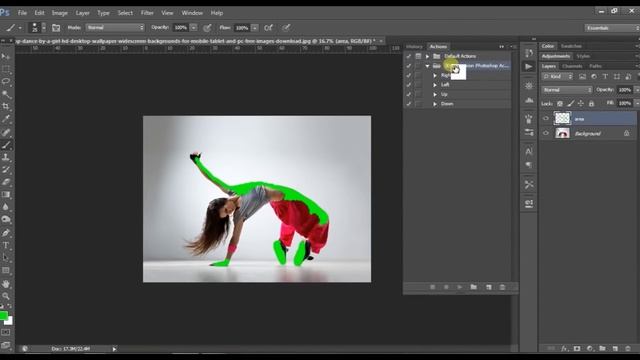Select the Lasso tool
The height and width of the screenshot is (360, 640).
point(6,82)
